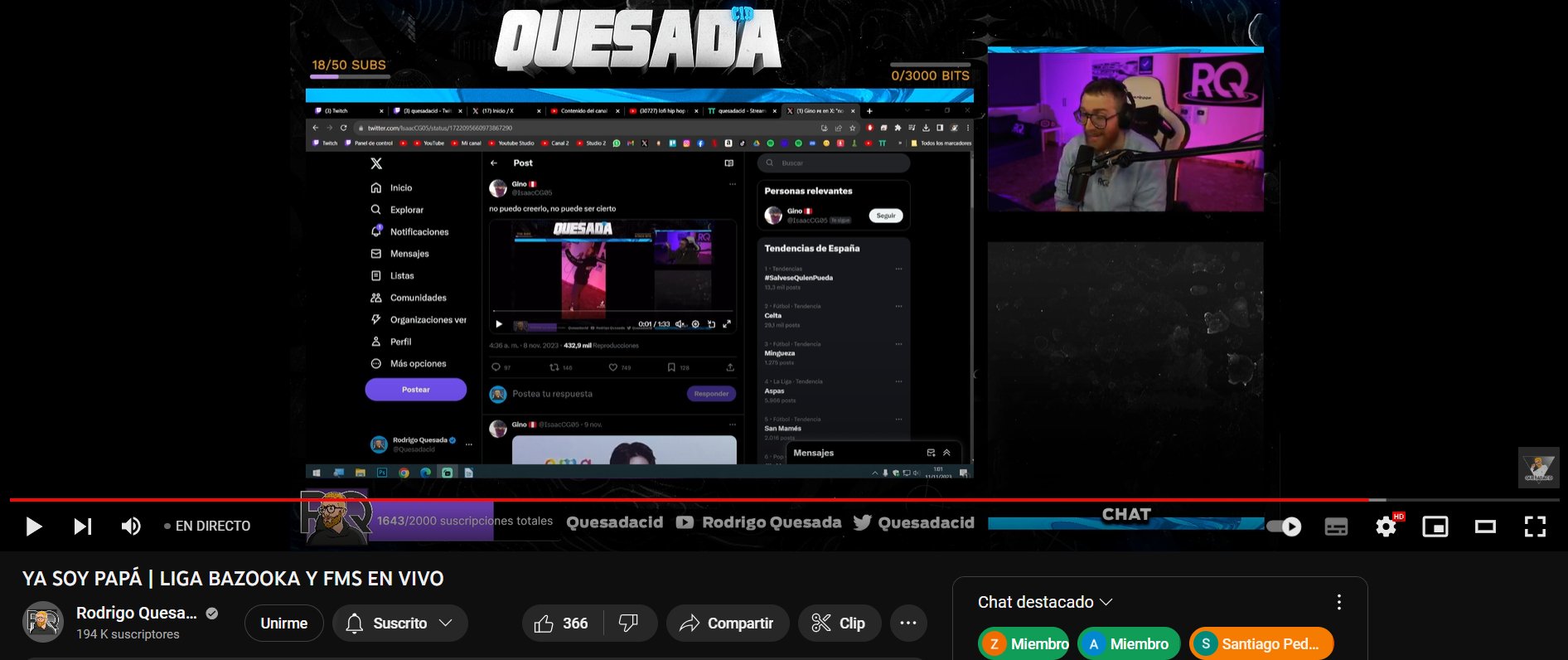
Task: Select the video title YA SOY PAPÁ
Action: coord(233,579)
